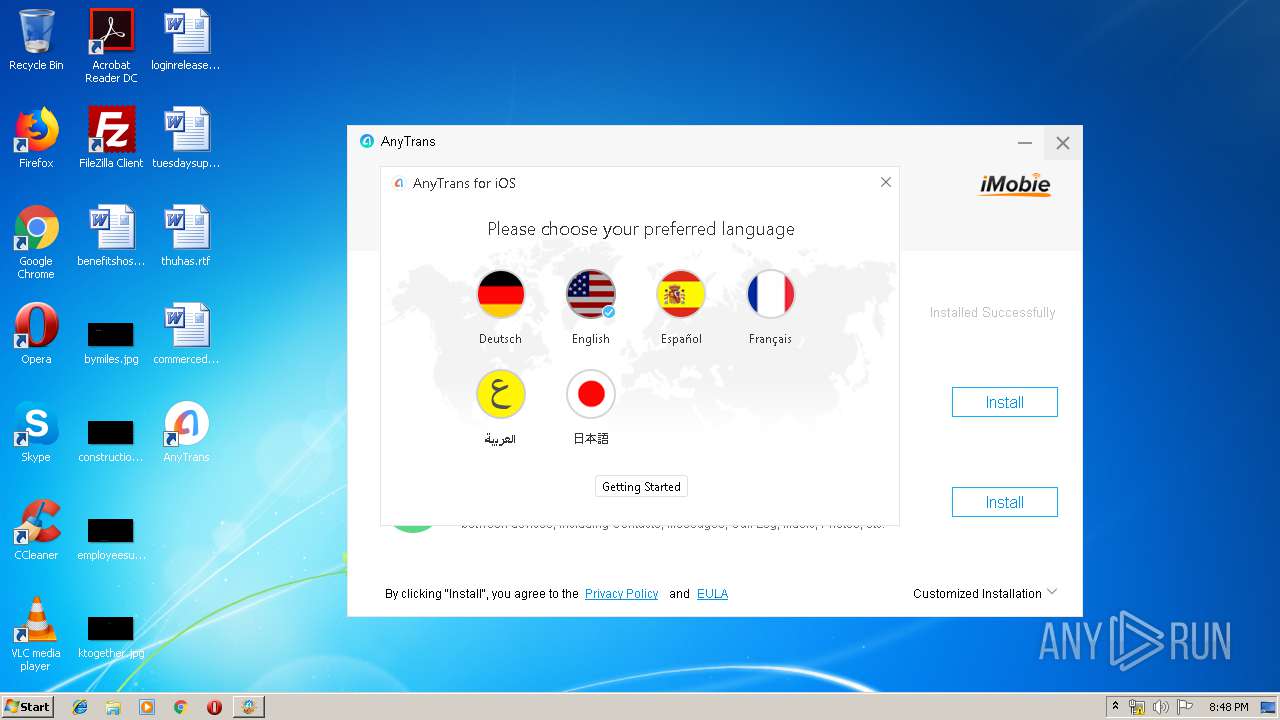This screenshot has height=720, width=1280.
Task: Click the Show desktop button
Action: (x=1269, y=707)
